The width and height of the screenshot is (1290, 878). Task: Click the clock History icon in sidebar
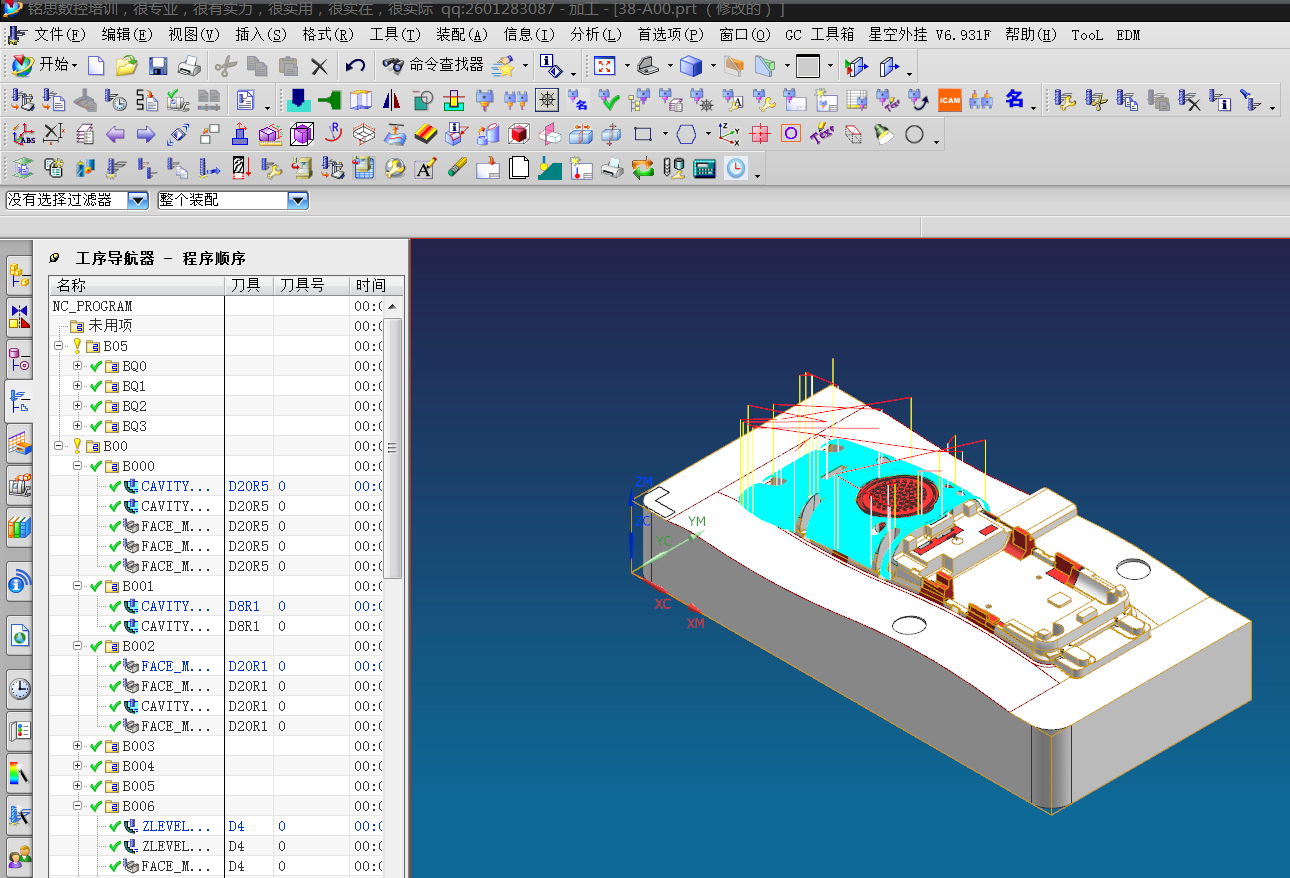(x=19, y=688)
